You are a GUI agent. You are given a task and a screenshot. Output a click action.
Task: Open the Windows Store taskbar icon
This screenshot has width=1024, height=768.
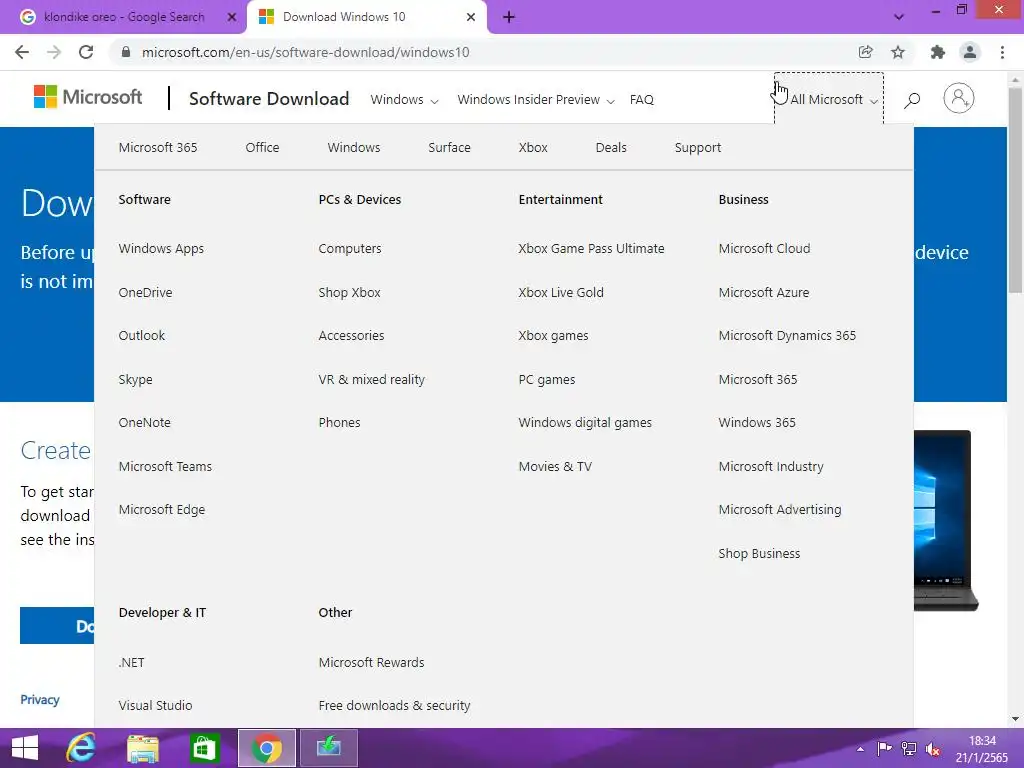pyautogui.click(x=204, y=748)
